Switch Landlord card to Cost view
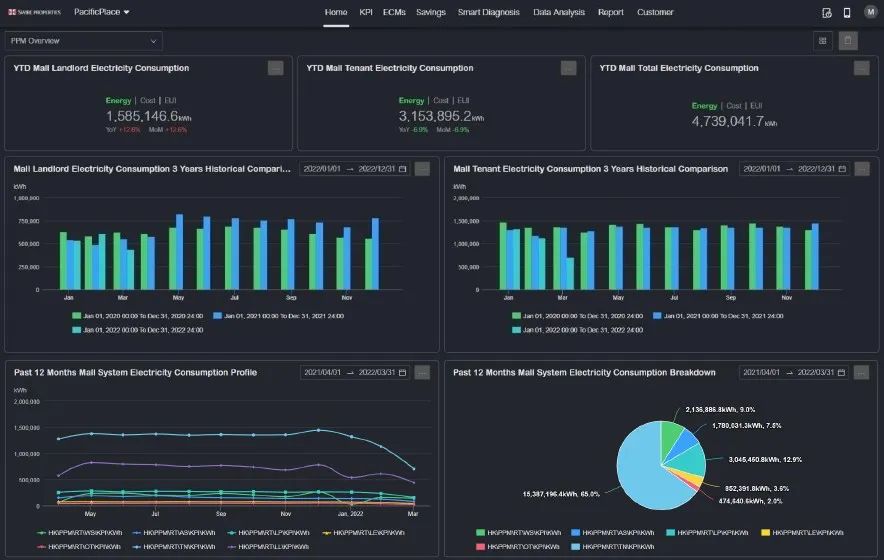The width and height of the screenshot is (884, 560). [148, 100]
